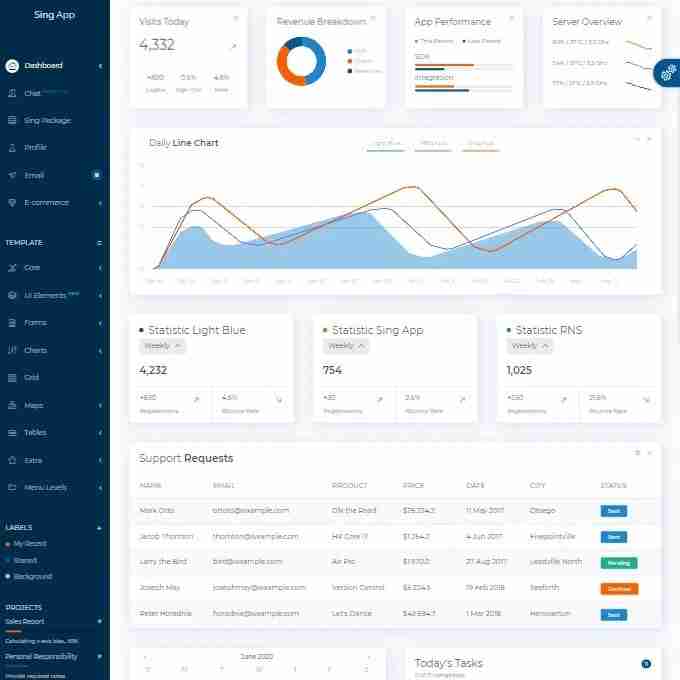
Task: Open Weekly dropdown in Statistic Sing App
Action: [x=346, y=346]
